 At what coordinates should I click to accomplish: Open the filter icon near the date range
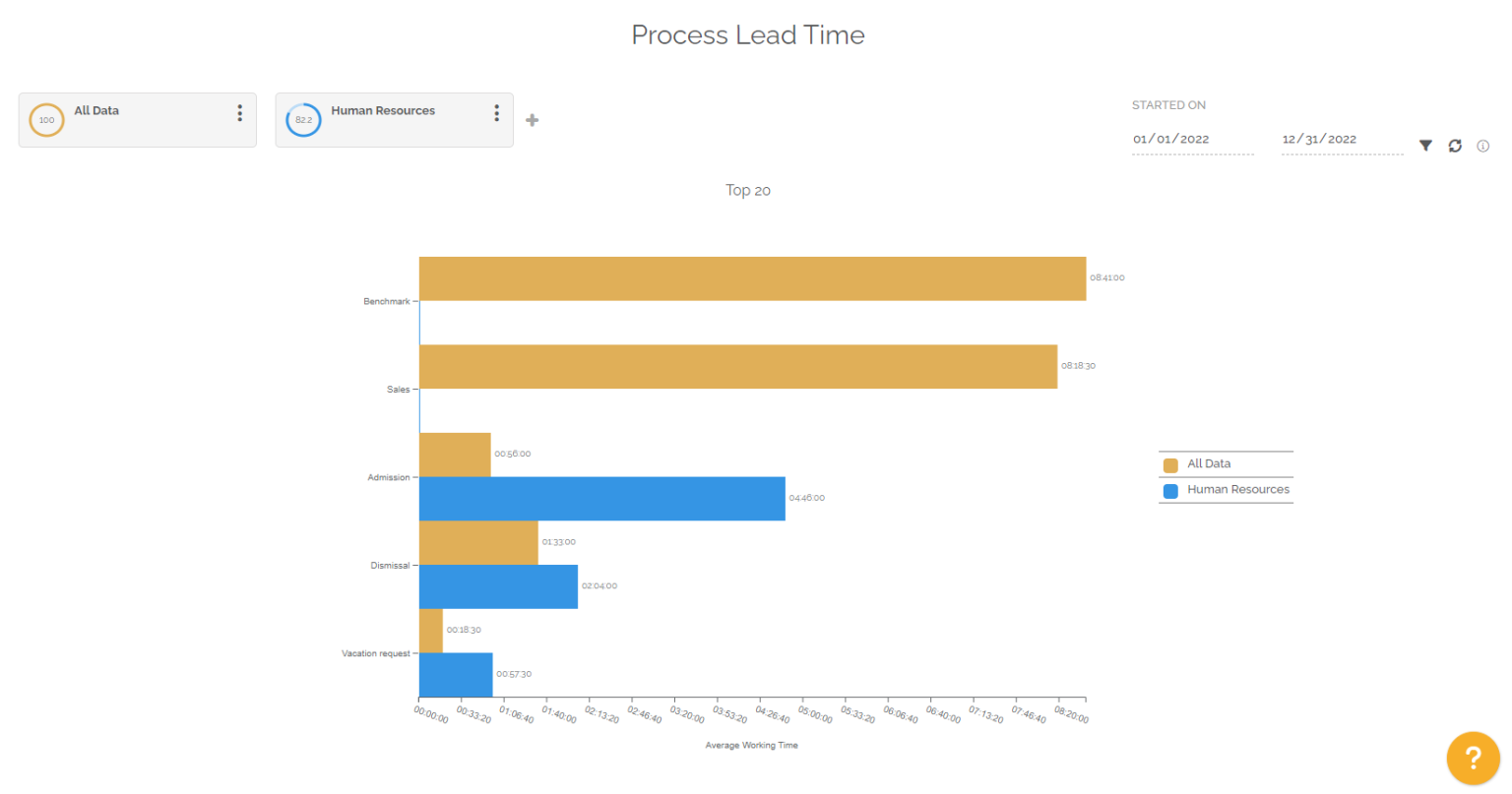[x=1425, y=145]
